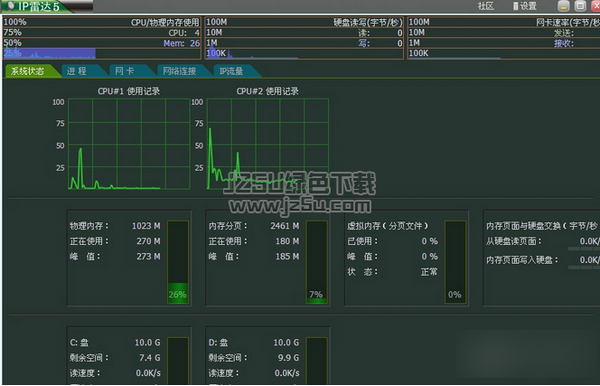
Task: Select C drive 剩余空间 value 7.4 G
Action: tap(150, 358)
